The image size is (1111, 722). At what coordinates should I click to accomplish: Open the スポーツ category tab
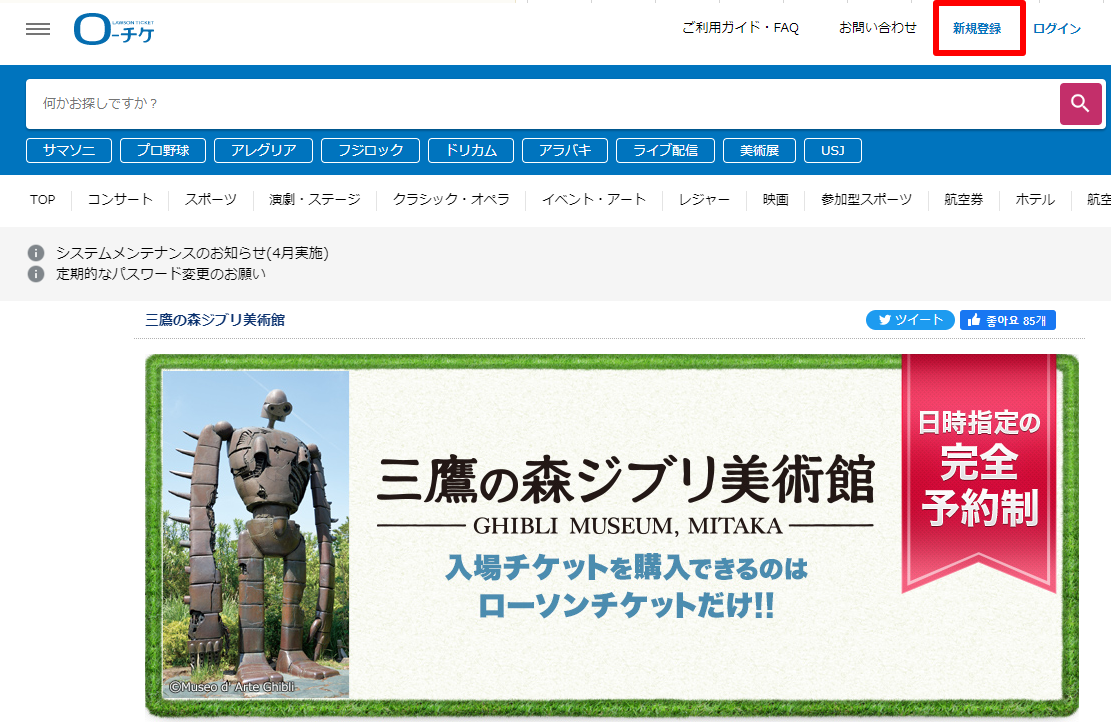click(210, 200)
